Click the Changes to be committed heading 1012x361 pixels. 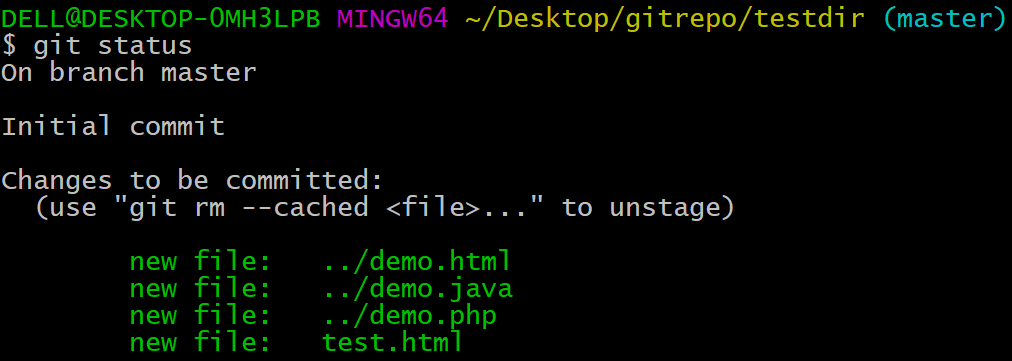click(x=192, y=180)
